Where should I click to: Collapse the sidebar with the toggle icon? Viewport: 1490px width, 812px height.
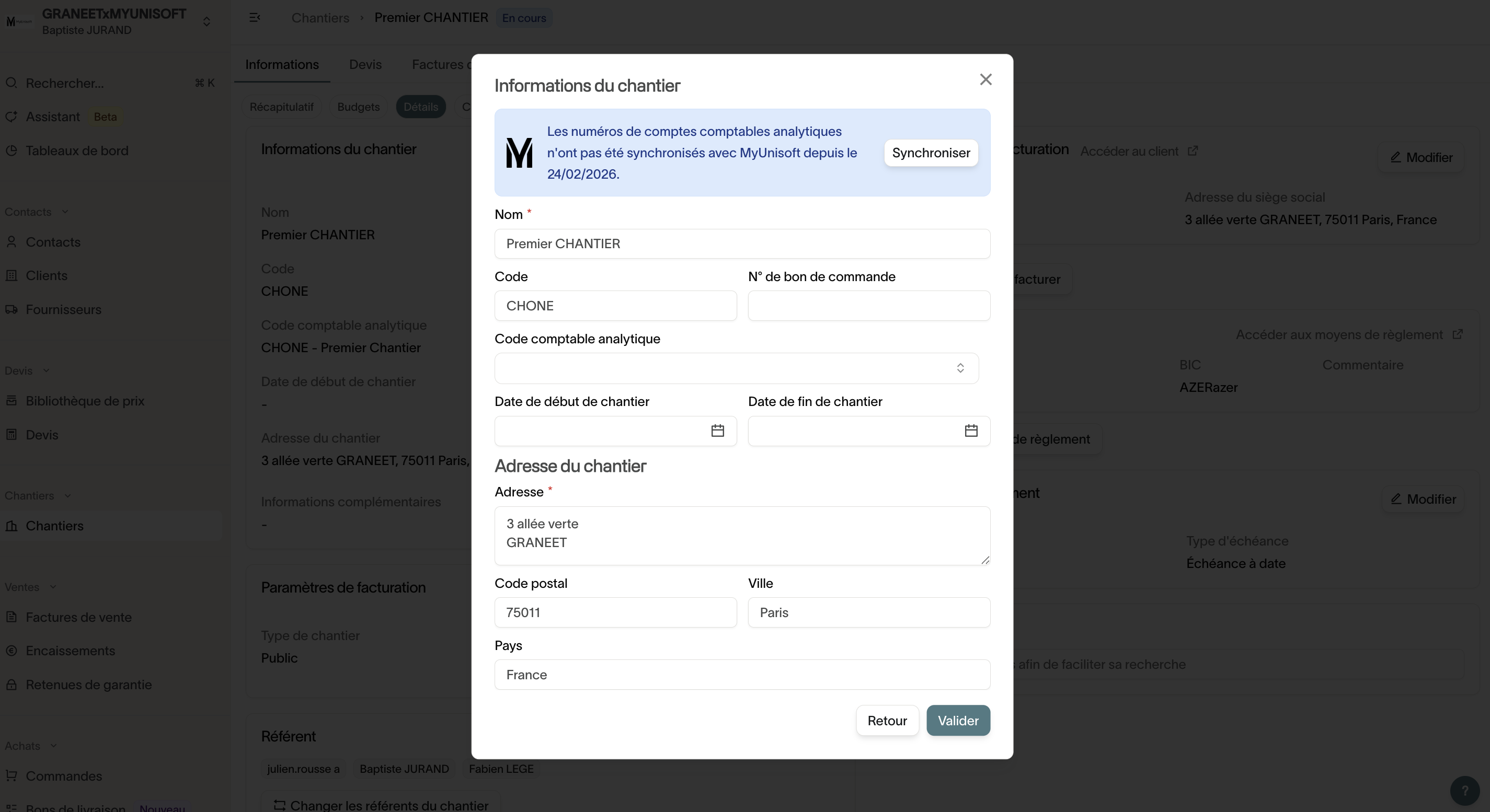(x=255, y=17)
